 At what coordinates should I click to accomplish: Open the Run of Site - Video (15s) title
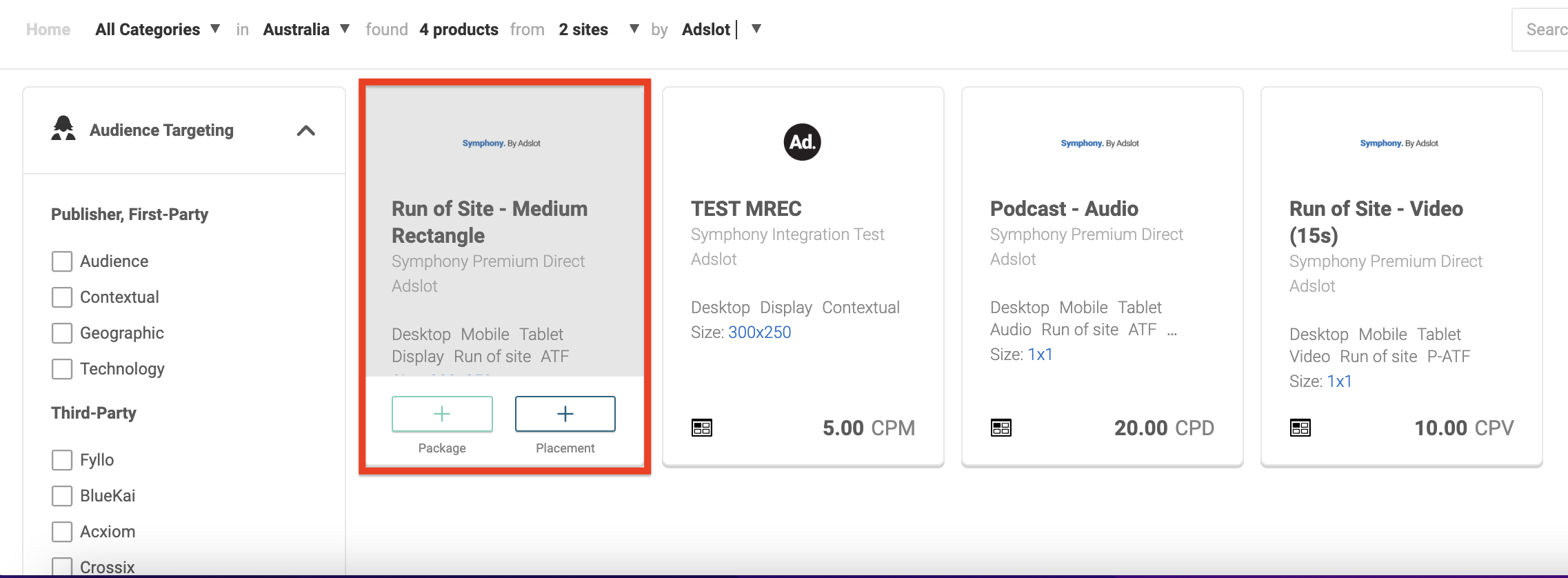point(1376,222)
